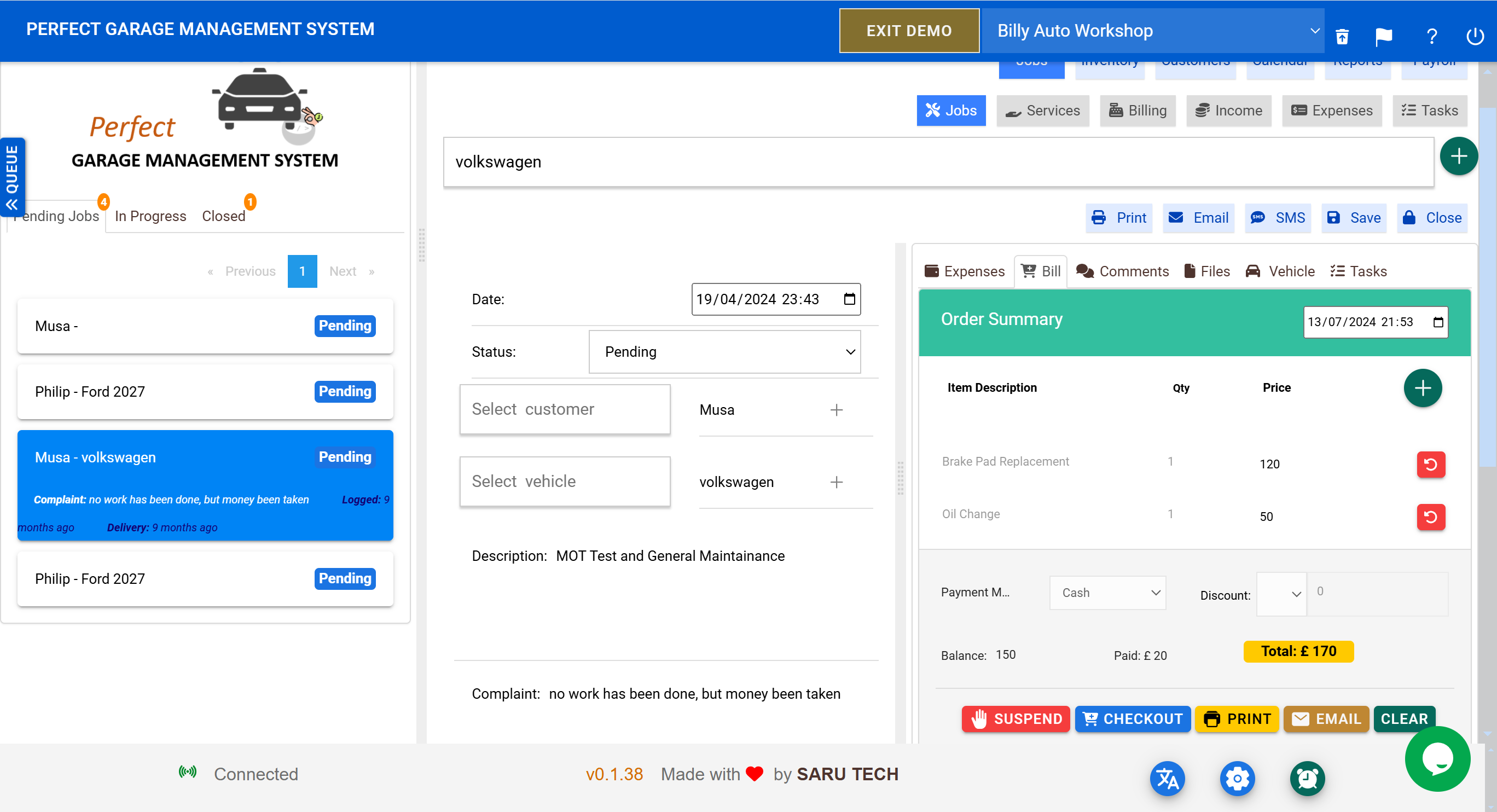Click the Connected signal status icon
The image size is (1497, 812).
tap(188, 773)
